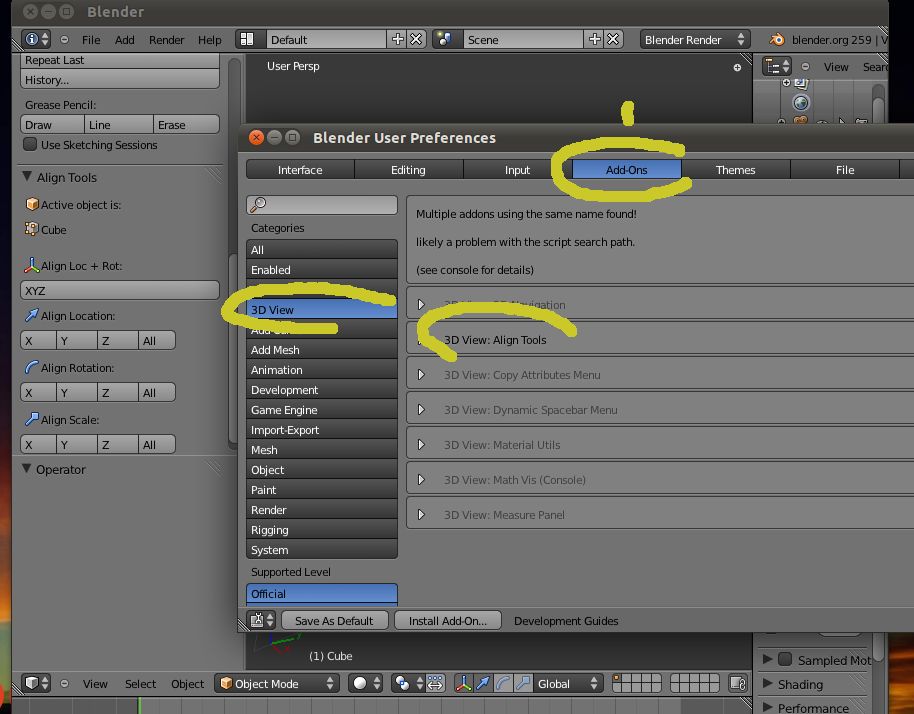Viewport: 914px width, 714px height.
Task: Expand 3D View: Math Vis (Console) add-on
Action: tap(421, 480)
